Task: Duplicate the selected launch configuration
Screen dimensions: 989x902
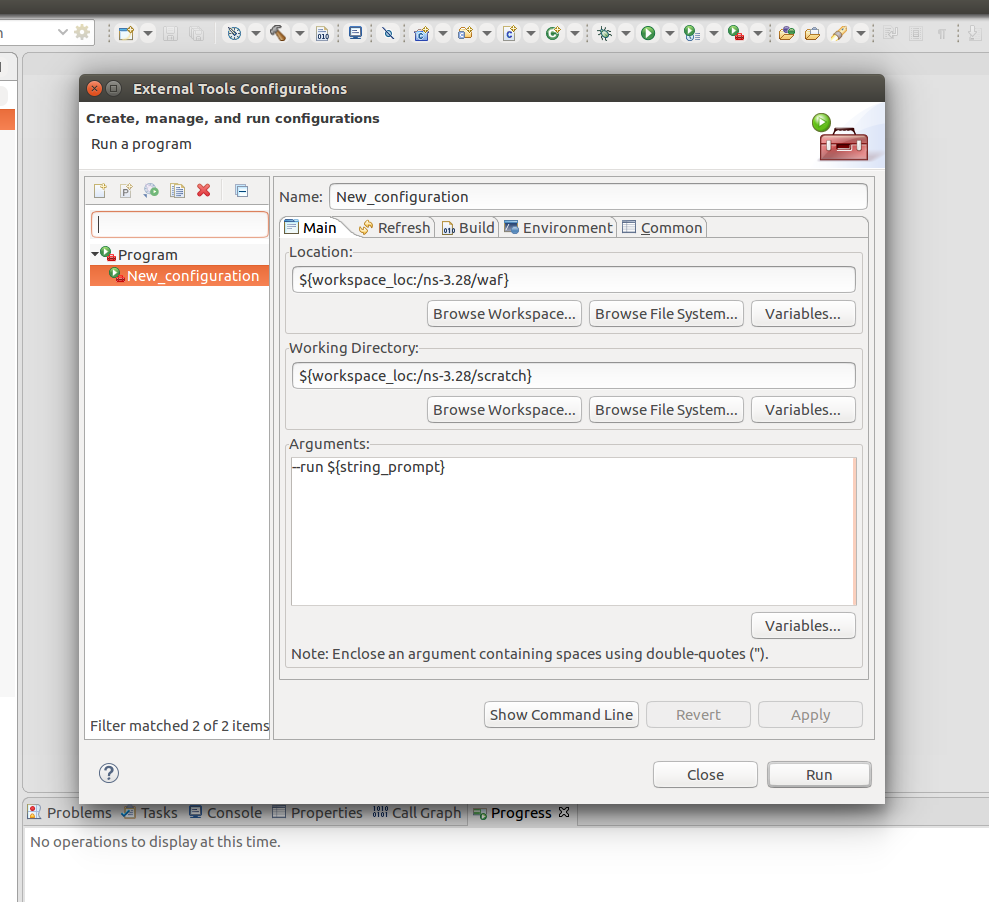Action: click(177, 191)
